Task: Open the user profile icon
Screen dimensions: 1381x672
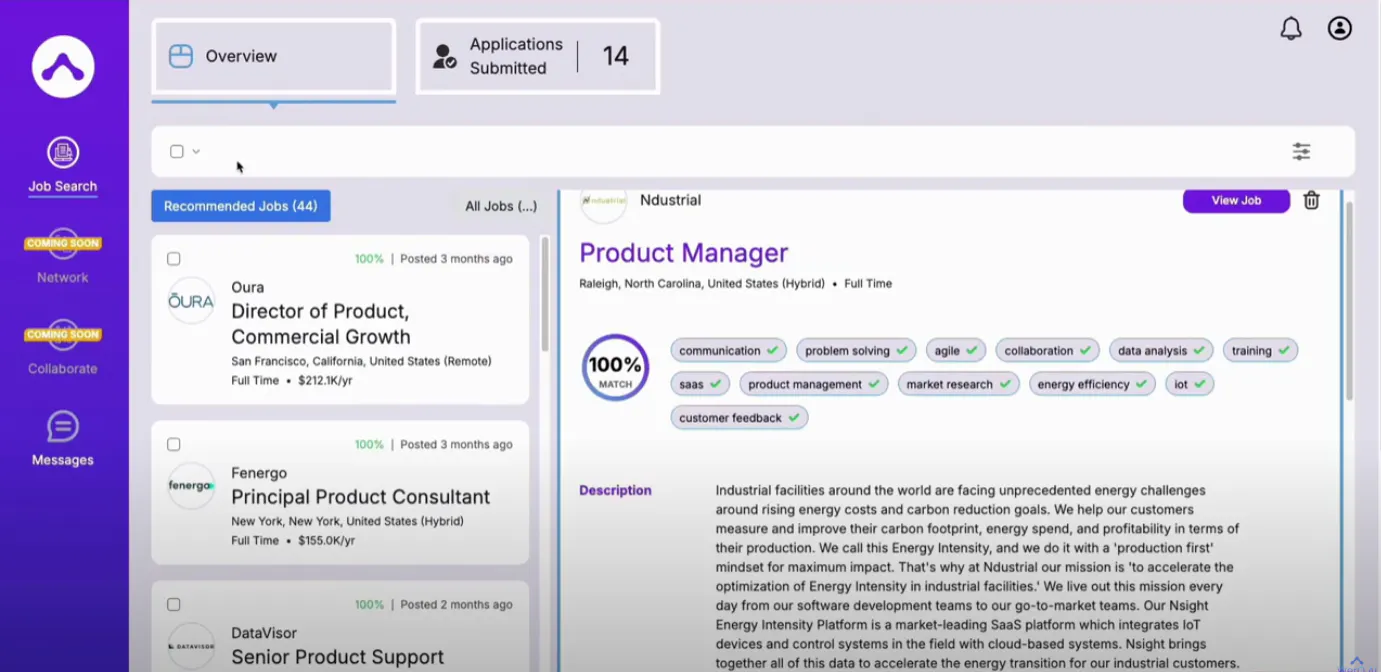Action: click(1340, 28)
